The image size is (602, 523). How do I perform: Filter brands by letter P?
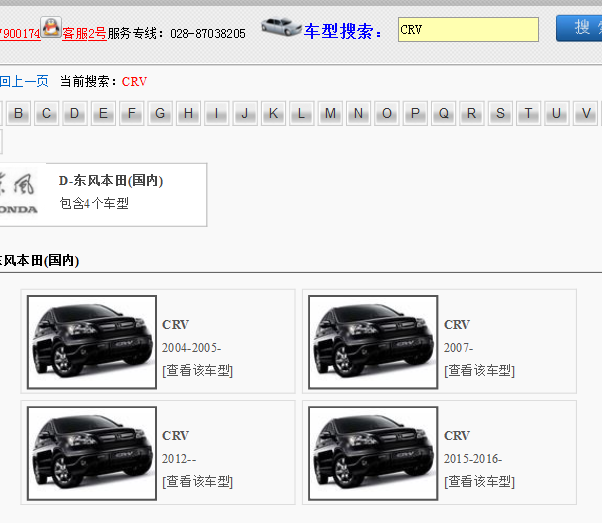tap(415, 113)
